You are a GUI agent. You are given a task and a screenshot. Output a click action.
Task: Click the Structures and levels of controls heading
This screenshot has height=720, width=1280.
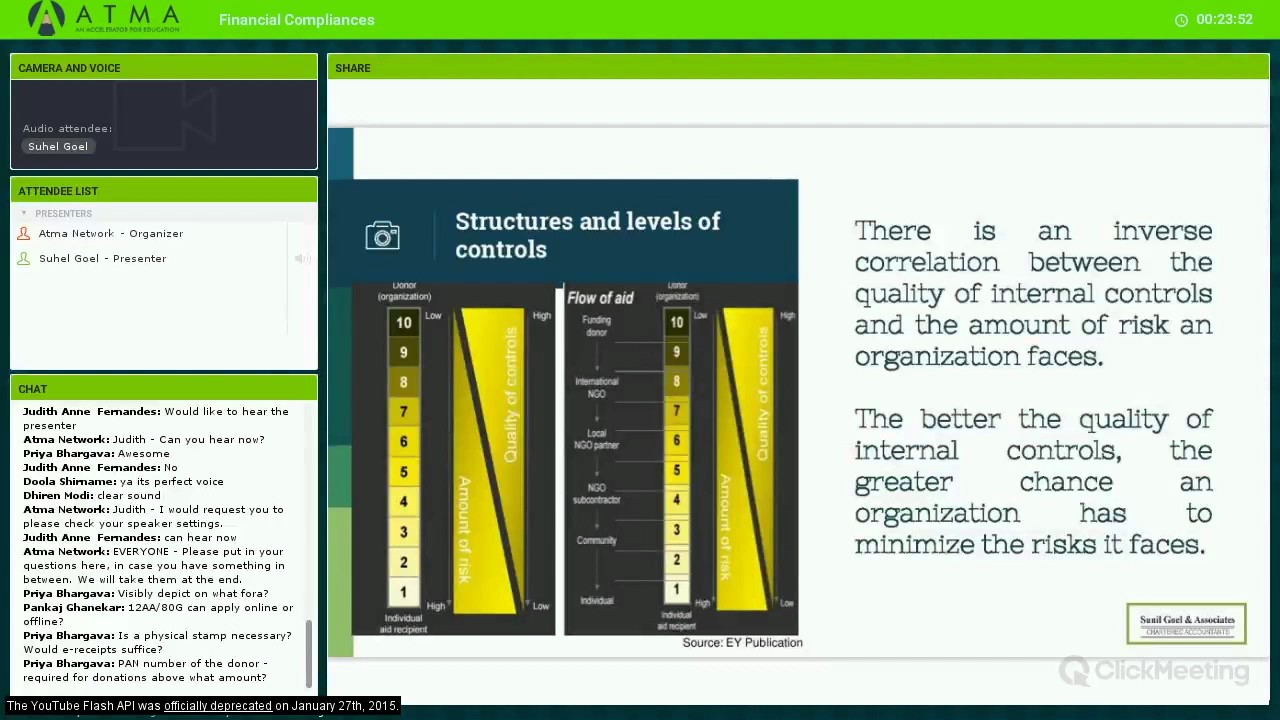588,235
